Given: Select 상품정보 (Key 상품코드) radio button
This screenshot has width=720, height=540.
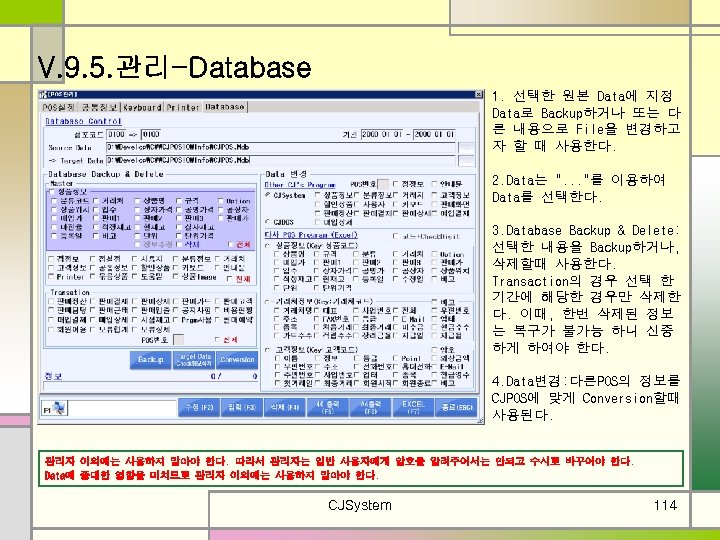Looking at the screenshot, I should [x=268, y=246].
